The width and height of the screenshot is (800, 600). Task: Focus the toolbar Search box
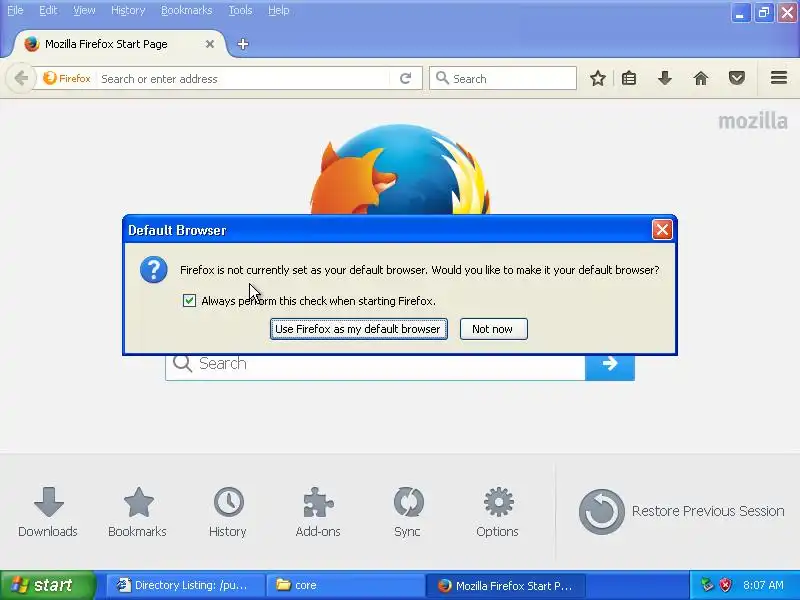[x=503, y=79]
